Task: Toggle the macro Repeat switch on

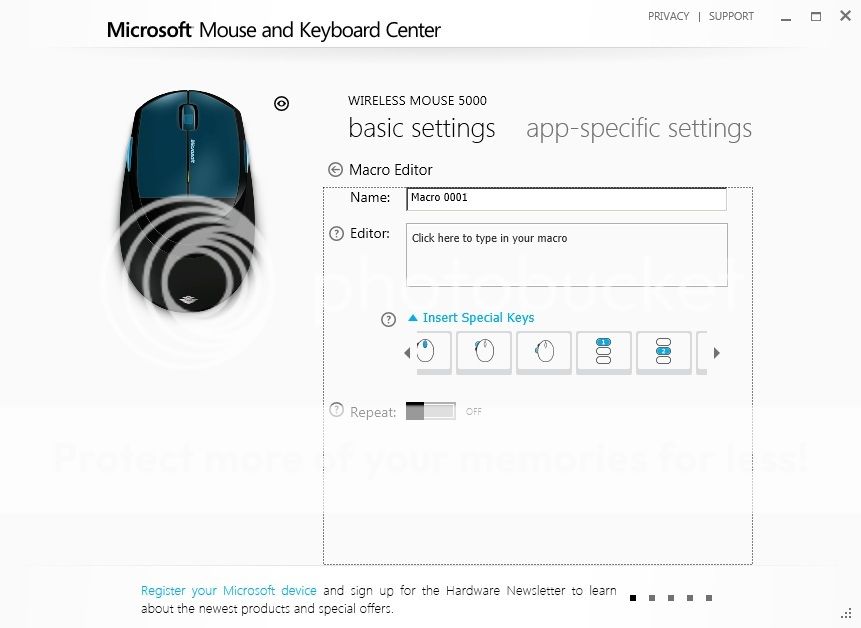Action: pos(430,410)
